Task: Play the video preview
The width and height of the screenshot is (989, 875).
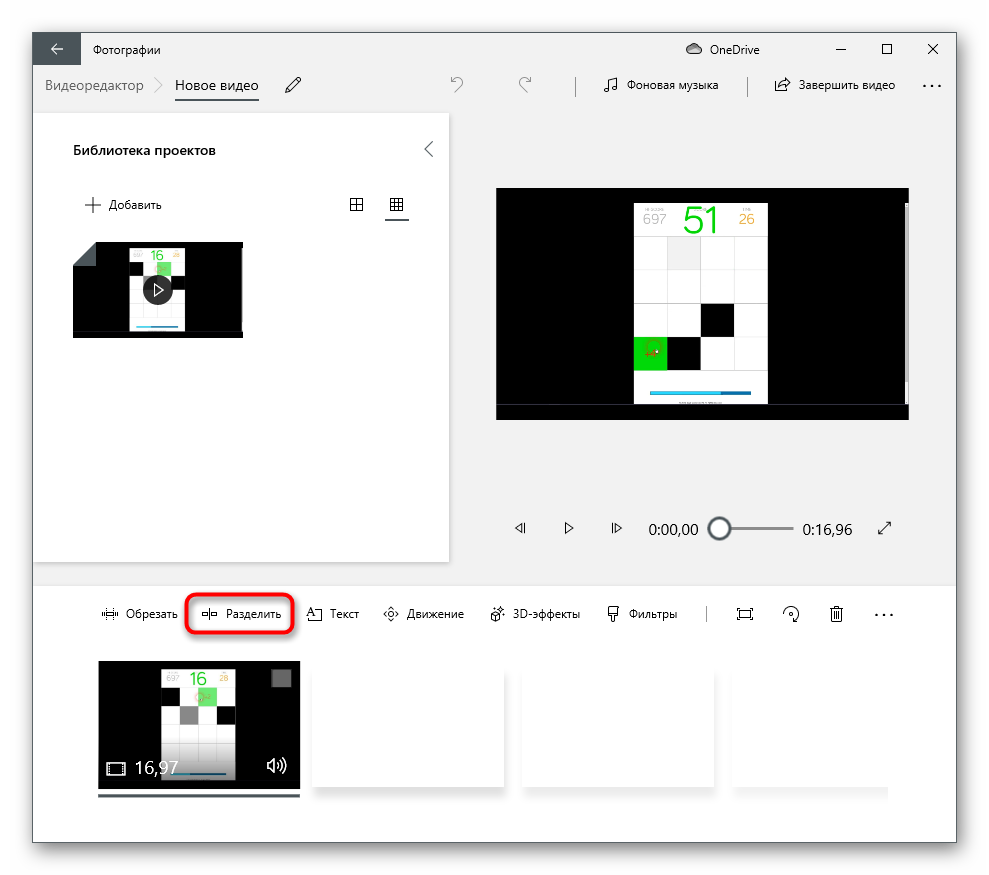Action: pyautogui.click(x=568, y=529)
